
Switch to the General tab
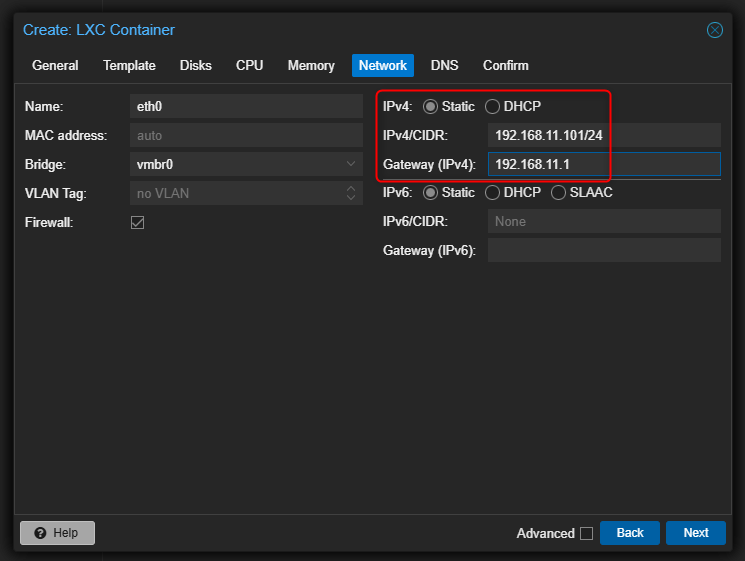[x=55, y=66]
